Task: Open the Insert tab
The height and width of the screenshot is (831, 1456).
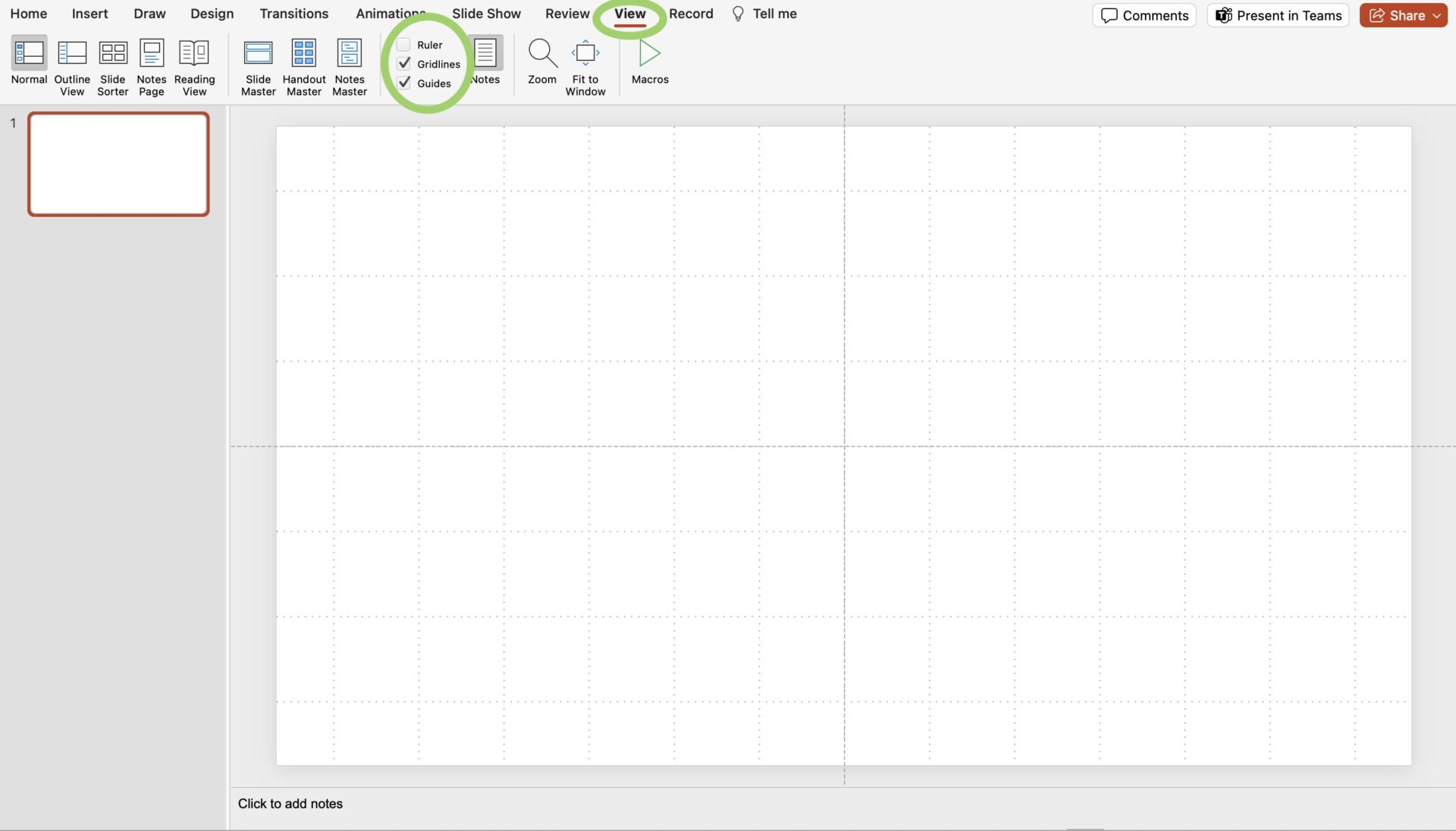Action: (x=89, y=14)
